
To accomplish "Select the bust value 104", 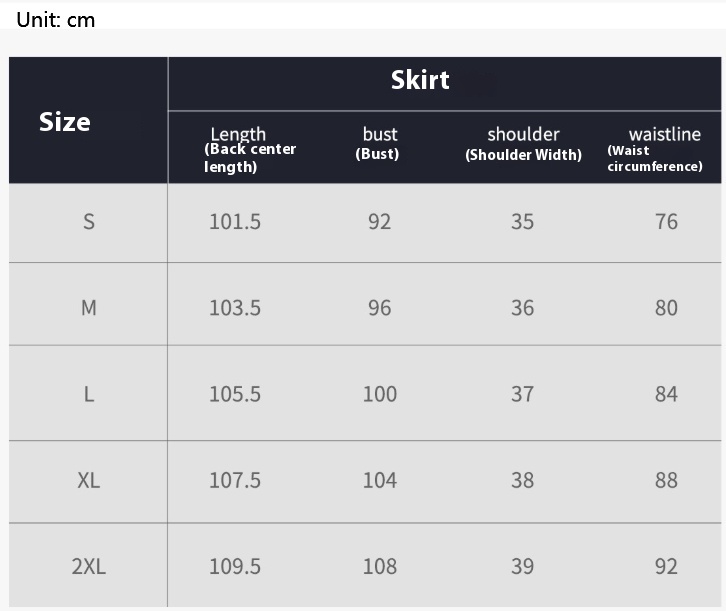I will [x=380, y=480].
